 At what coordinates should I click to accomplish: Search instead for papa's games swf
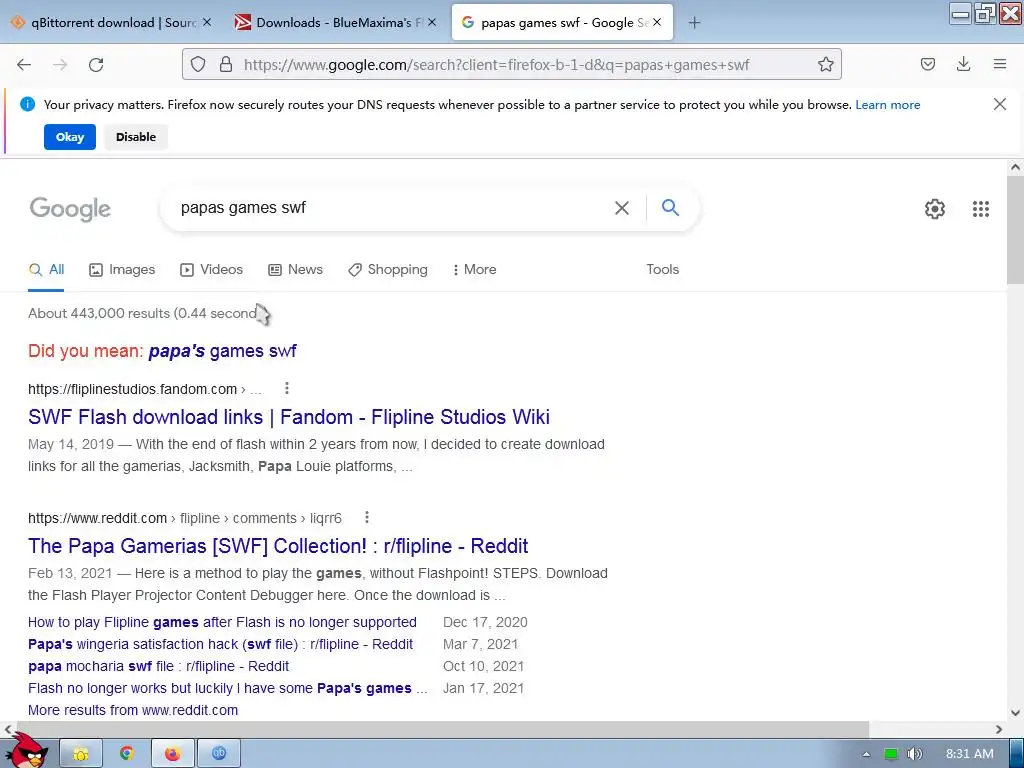(x=222, y=351)
